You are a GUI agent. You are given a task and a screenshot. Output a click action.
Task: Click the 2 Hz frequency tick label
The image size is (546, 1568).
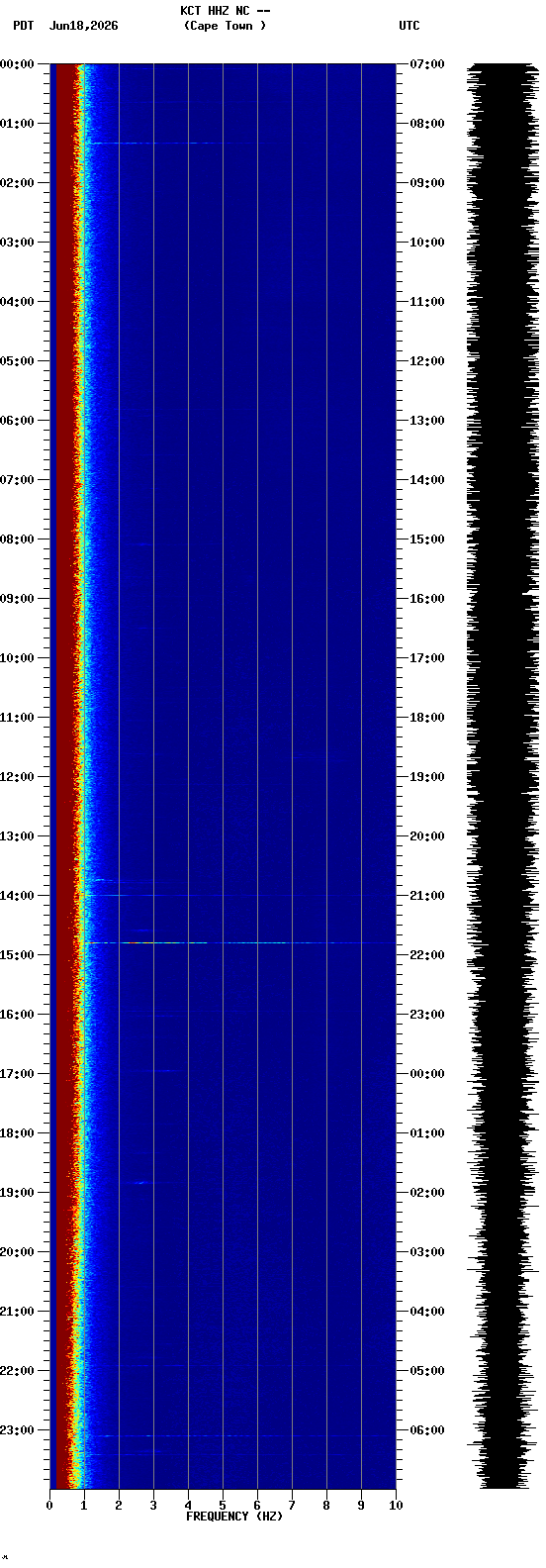pos(119,1506)
